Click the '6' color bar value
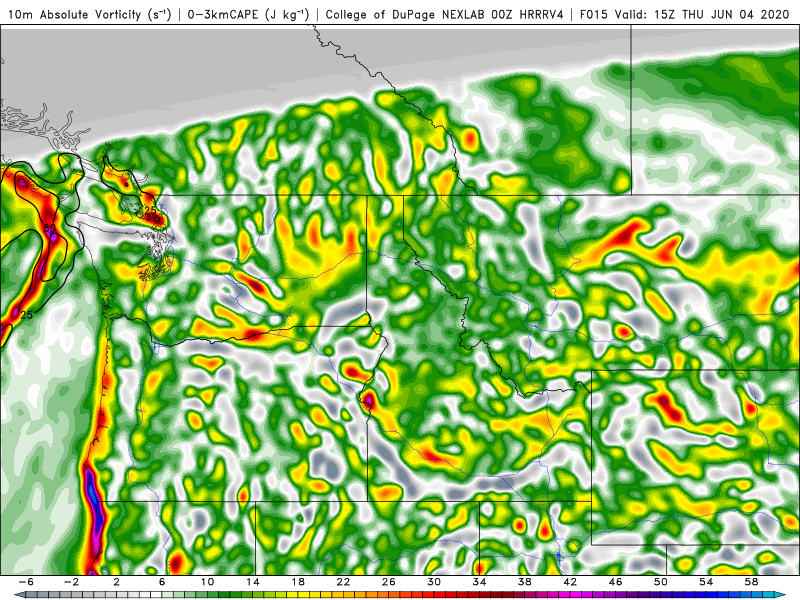 click(162, 582)
